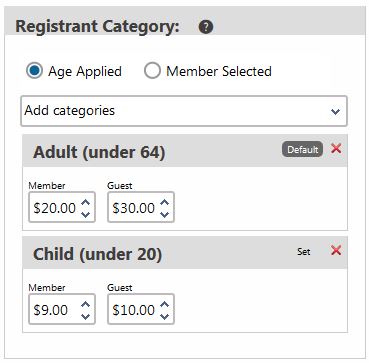Increase Child Guest price with up arrow
The width and height of the screenshot is (369, 363).
[164, 304]
